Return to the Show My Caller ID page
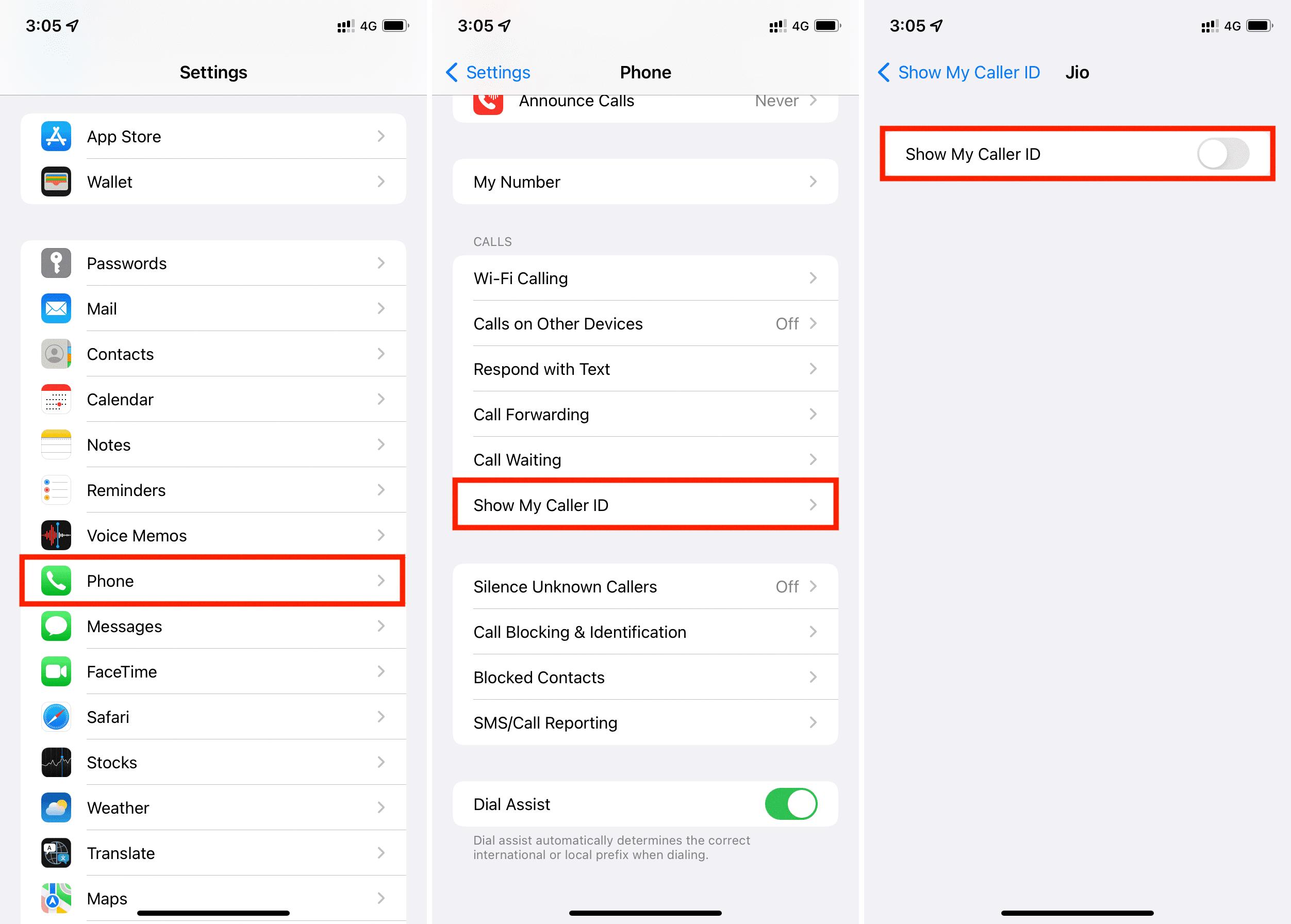 coord(959,72)
